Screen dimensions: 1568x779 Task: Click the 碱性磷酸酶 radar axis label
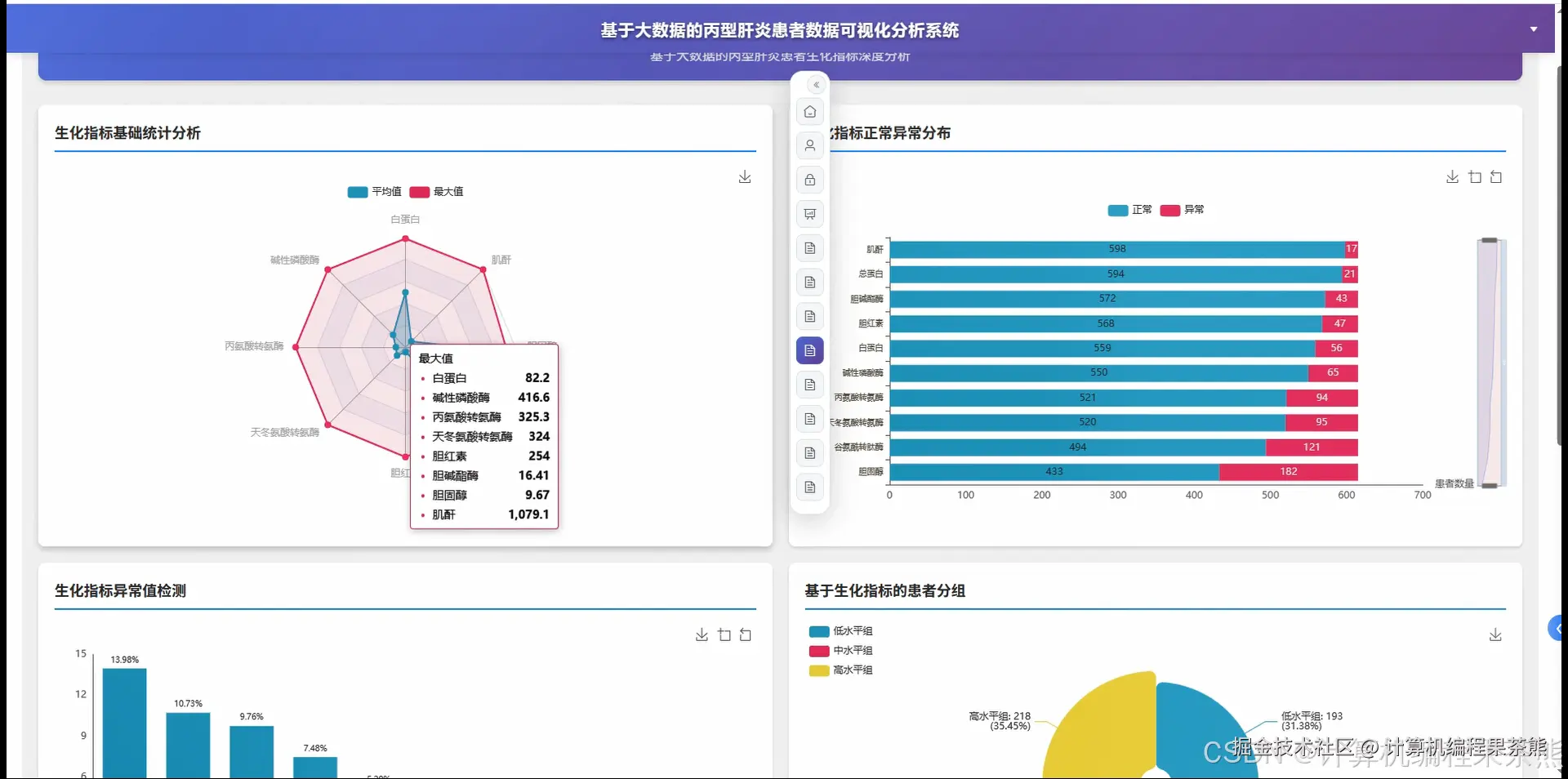click(x=295, y=260)
